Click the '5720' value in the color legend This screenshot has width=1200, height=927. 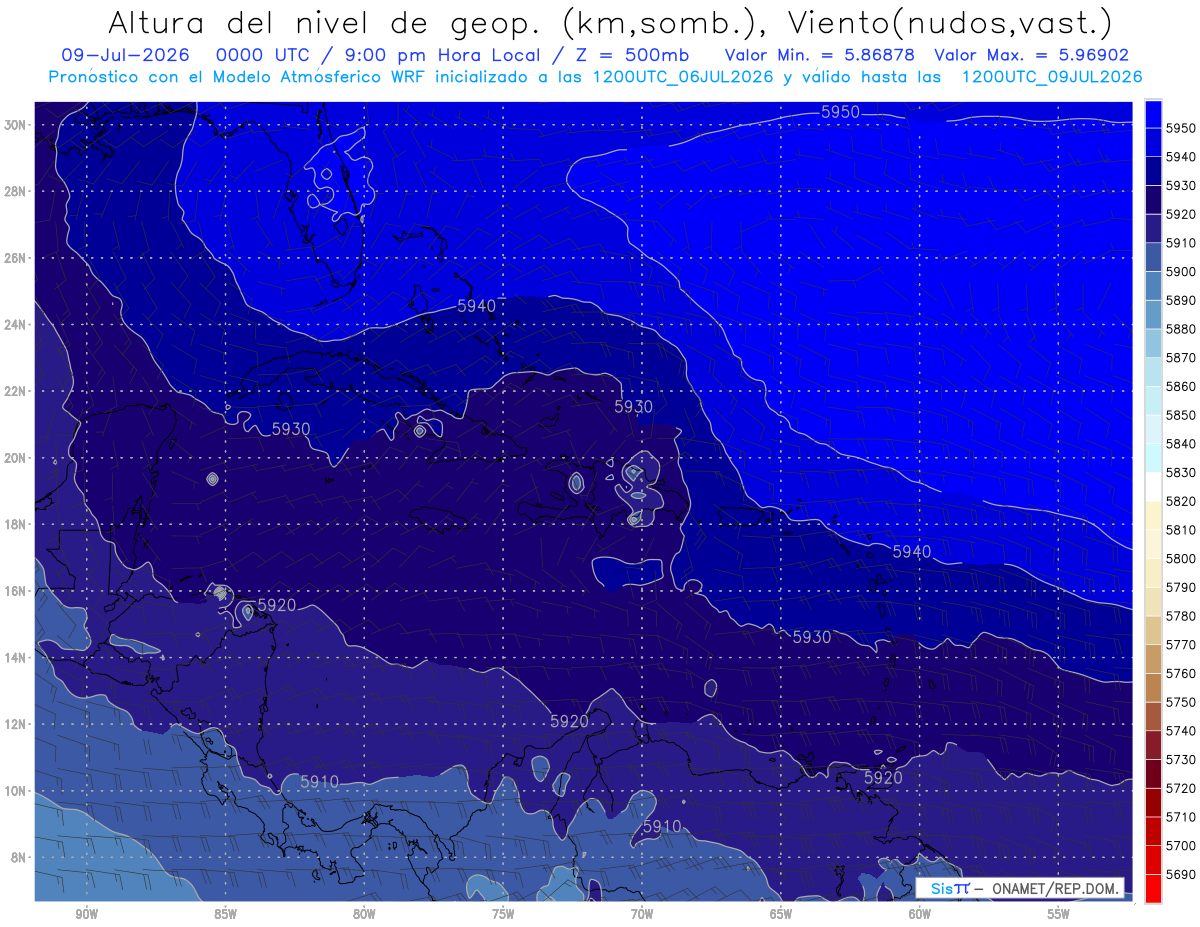1181,787
